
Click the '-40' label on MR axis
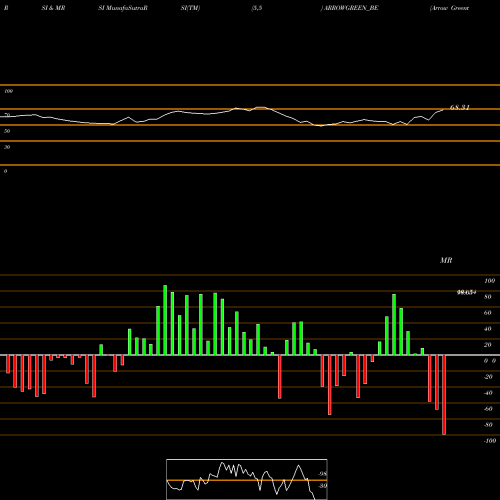(x=488, y=393)
